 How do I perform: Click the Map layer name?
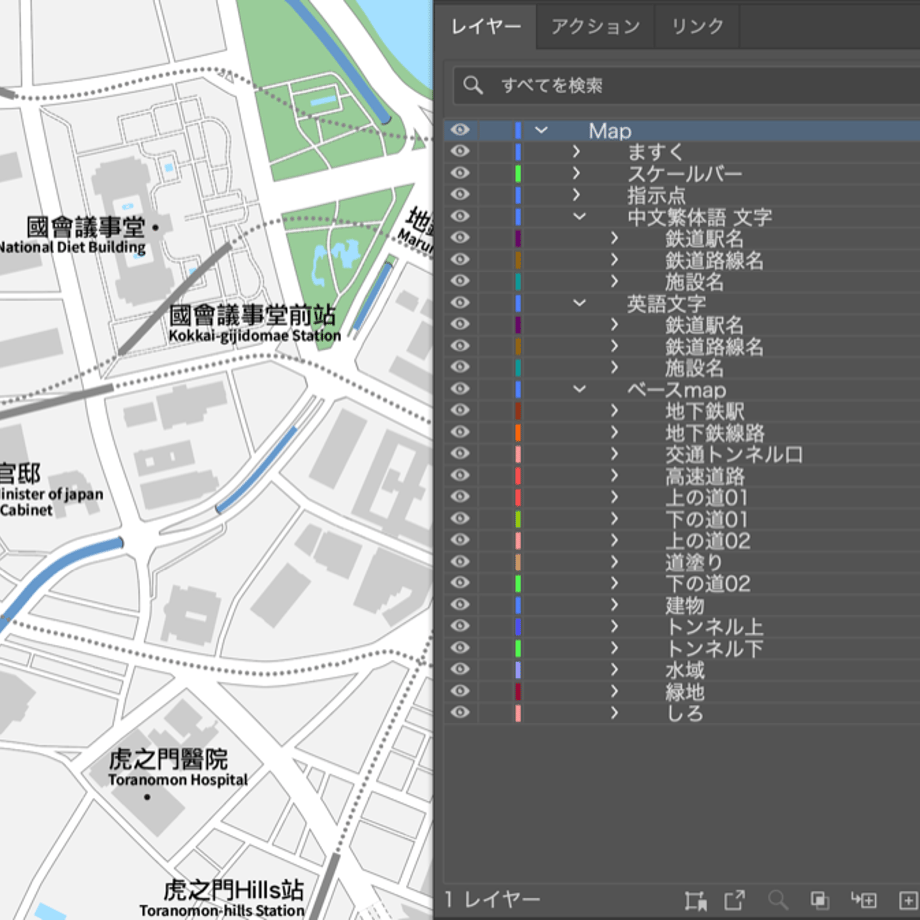(610, 131)
